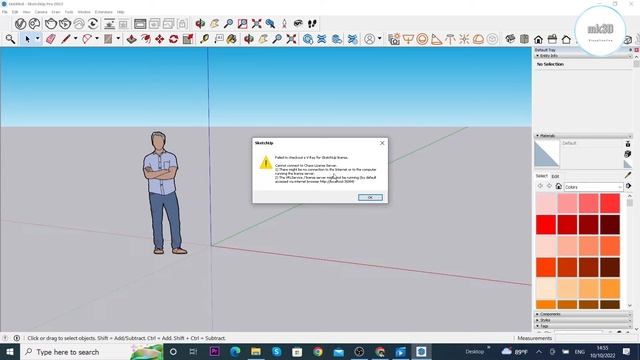Viewport: 640px width, 360px height.
Task: Add a V-Ray dome light
Action: [x=478, y=39]
